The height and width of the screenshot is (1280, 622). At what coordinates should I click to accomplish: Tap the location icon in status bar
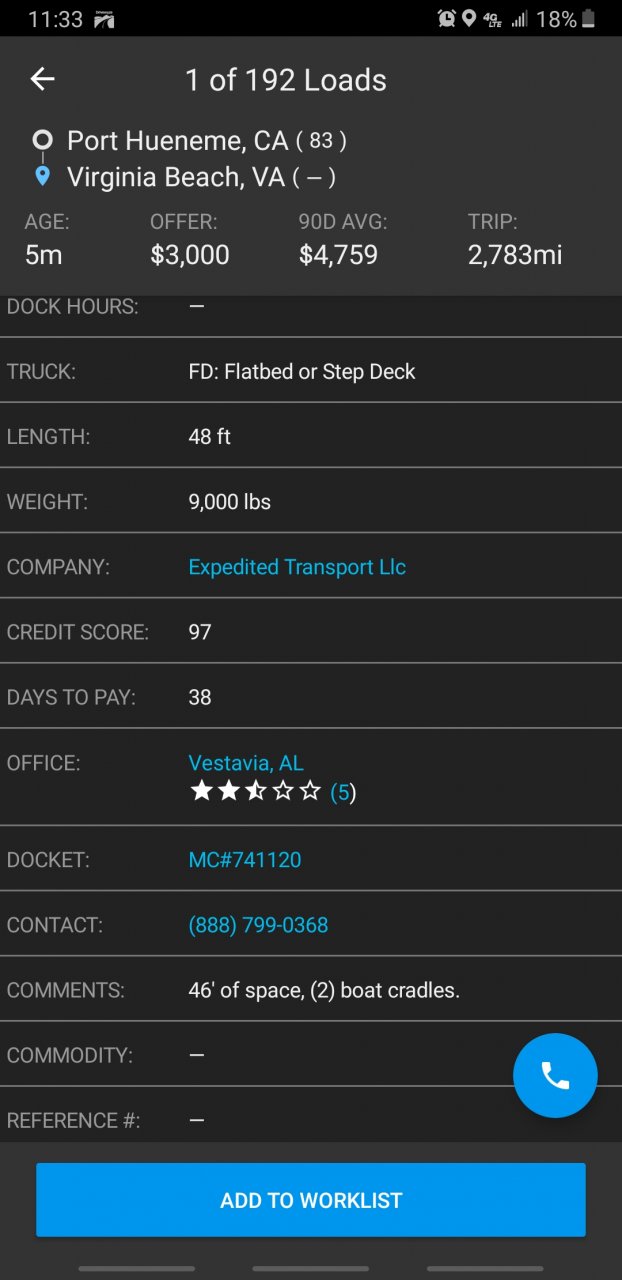[x=468, y=18]
